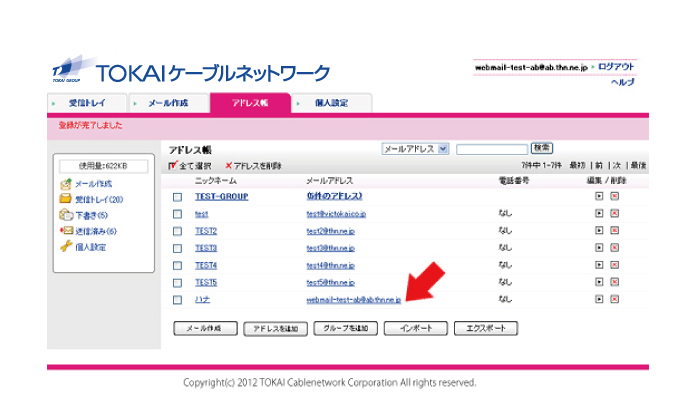
Task: Click bottom メール作成 button
Action: tap(205, 328)
